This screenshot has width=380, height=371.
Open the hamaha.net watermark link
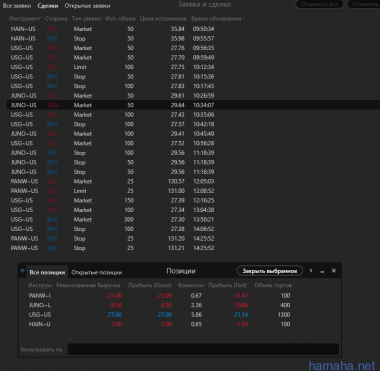point(342,365)
